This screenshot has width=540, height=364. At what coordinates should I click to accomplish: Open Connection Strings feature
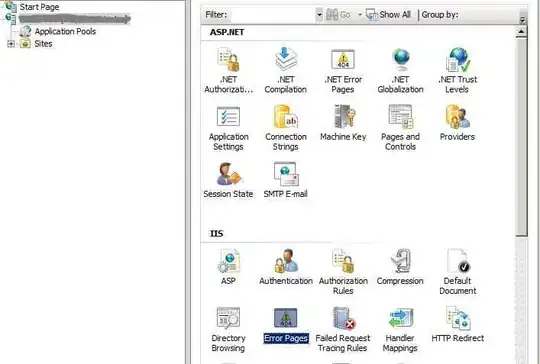[x=285, y=128]
